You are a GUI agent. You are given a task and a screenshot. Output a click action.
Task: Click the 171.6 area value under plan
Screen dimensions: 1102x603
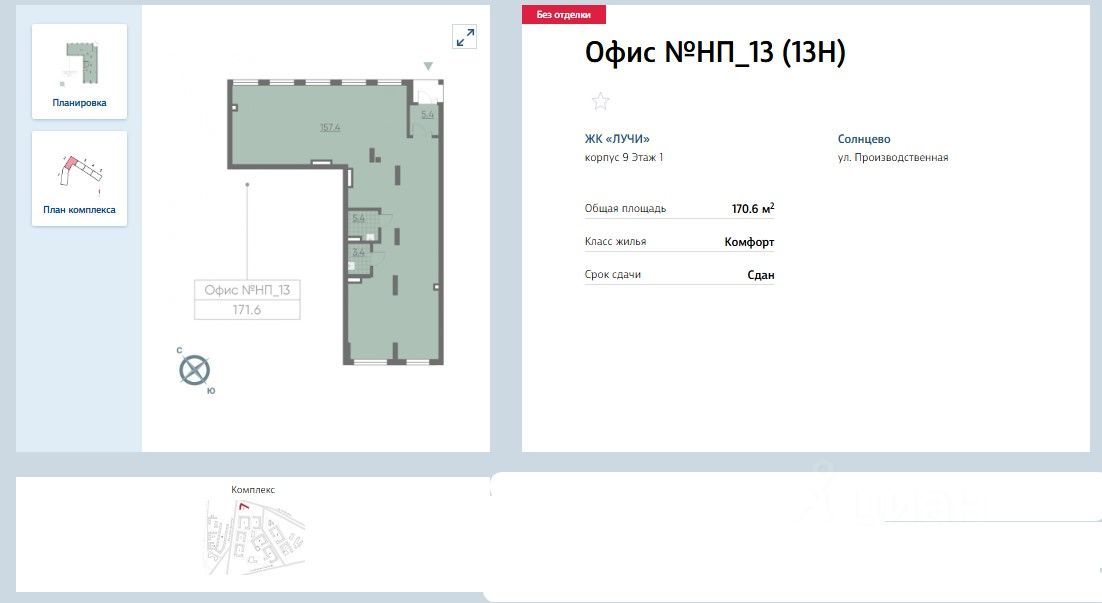[247, 309]
